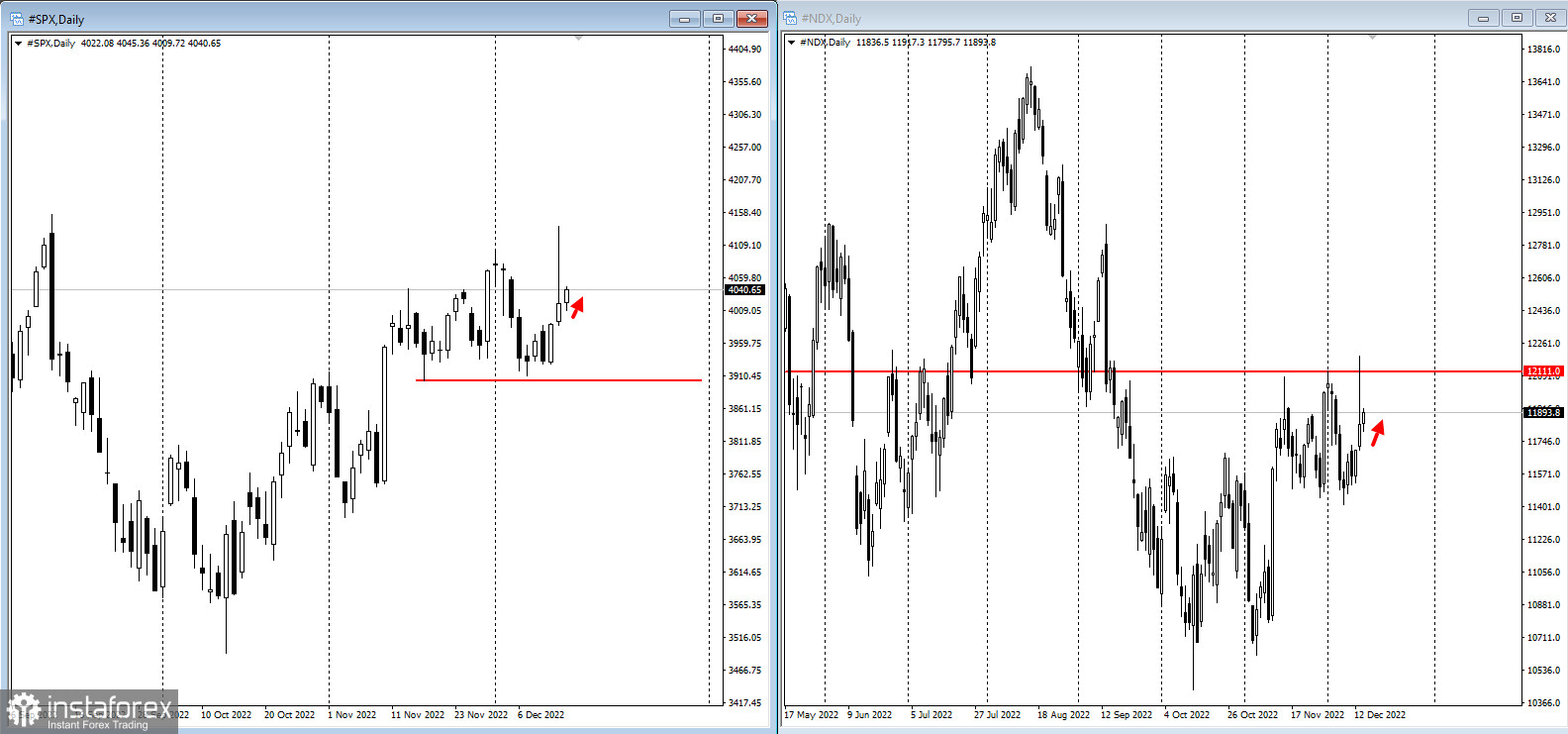Image resolution: width=1568 pixels, height=734 pixels.
Task: Click date 20 Oct 2022 on SPX timeline
Action: (289, 715)
